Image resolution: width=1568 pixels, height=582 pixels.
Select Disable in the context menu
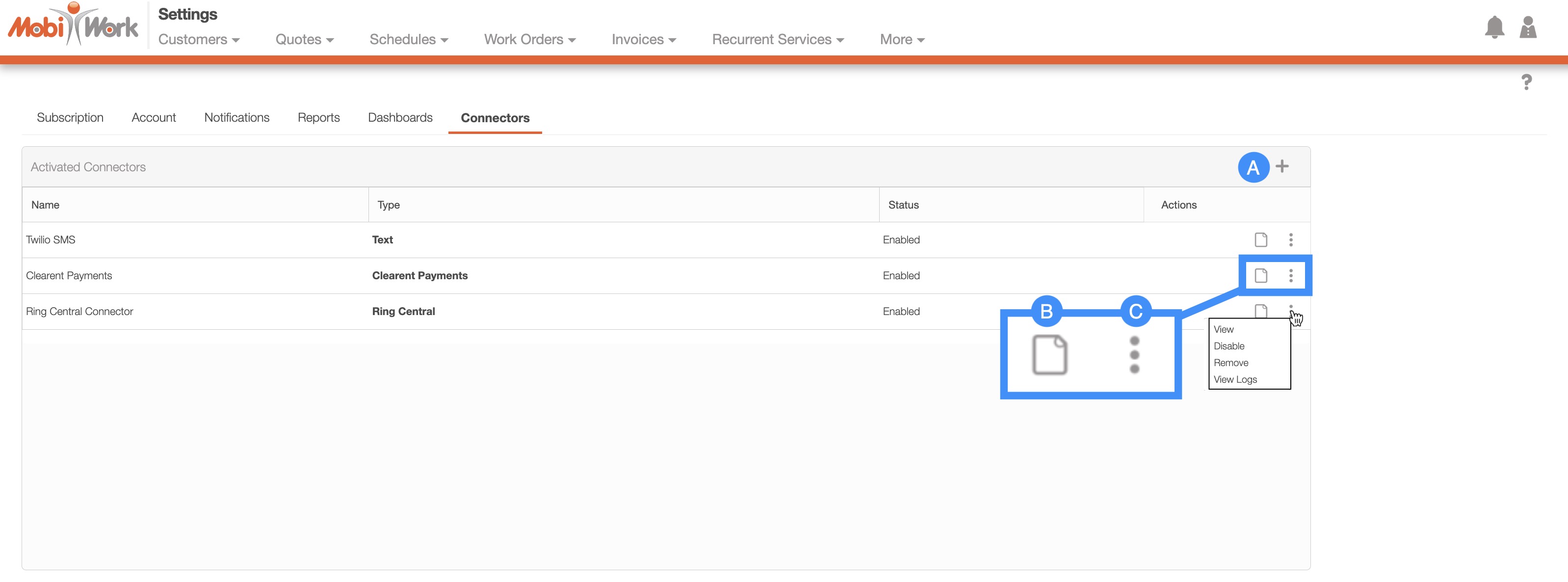[x=1228, y=346]
